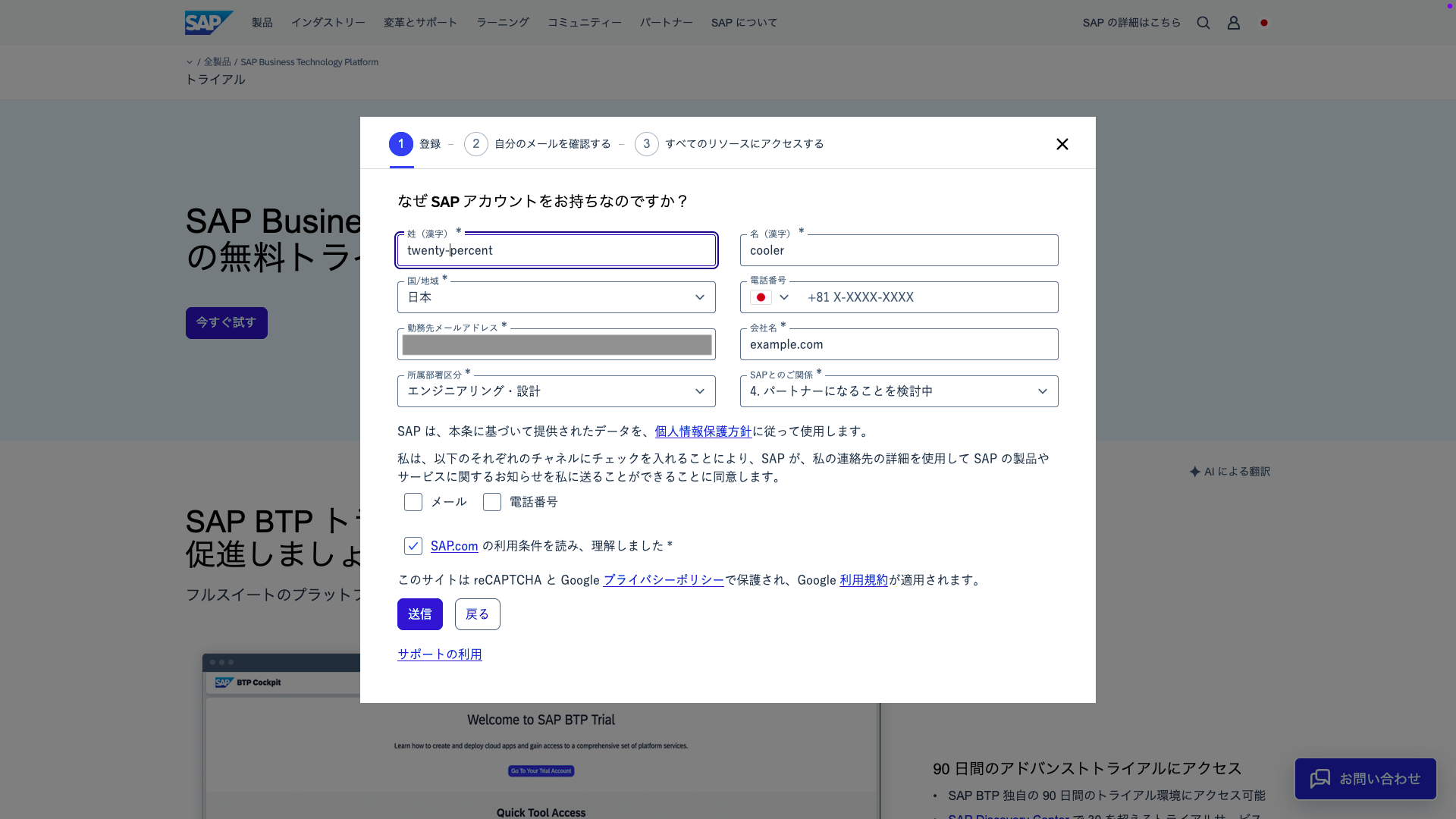This screenshot has width=1456, height=819.
Task: Uncheck the SAP.com terms agreement checkbox
Action: pos(413,546)
